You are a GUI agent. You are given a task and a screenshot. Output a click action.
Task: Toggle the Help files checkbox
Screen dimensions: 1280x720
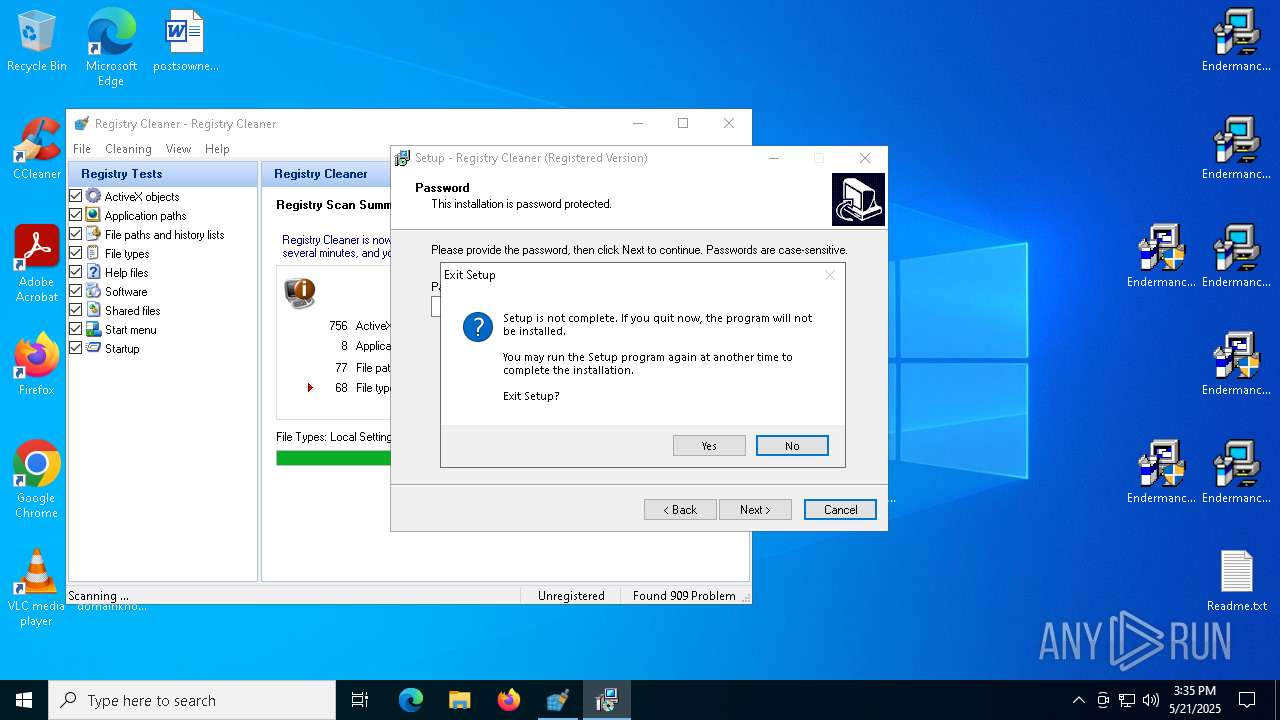tap(75, 272)
